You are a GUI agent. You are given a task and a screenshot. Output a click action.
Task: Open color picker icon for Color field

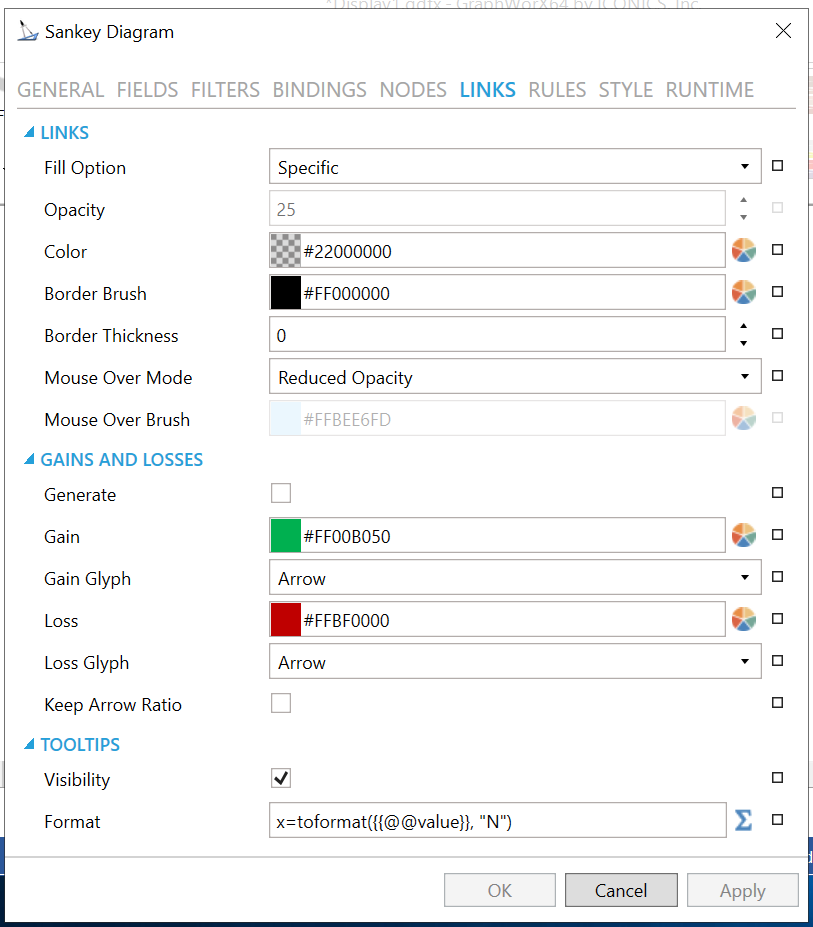click(x=743, y=251)
